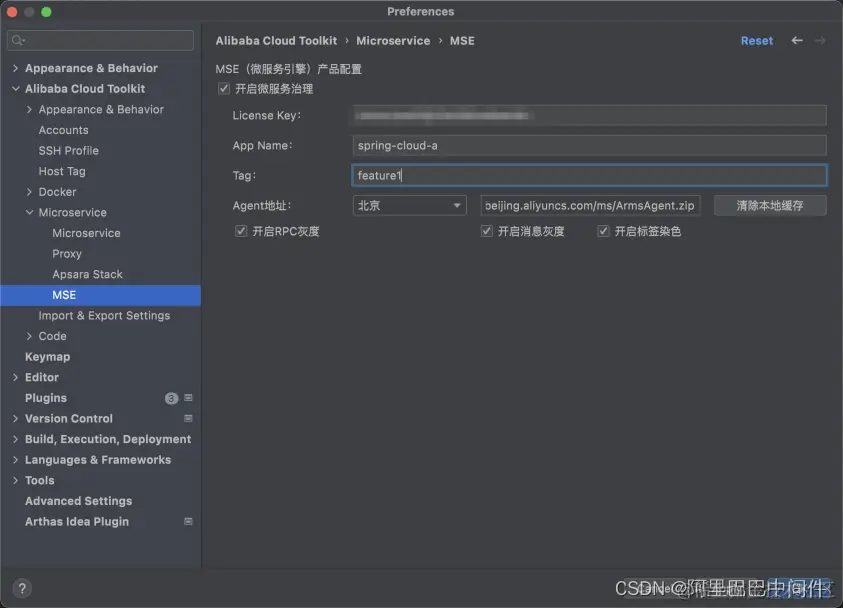Select the Microservice child item
The width and height of the screenshot is (843, 608).
(x=86, y=233)
